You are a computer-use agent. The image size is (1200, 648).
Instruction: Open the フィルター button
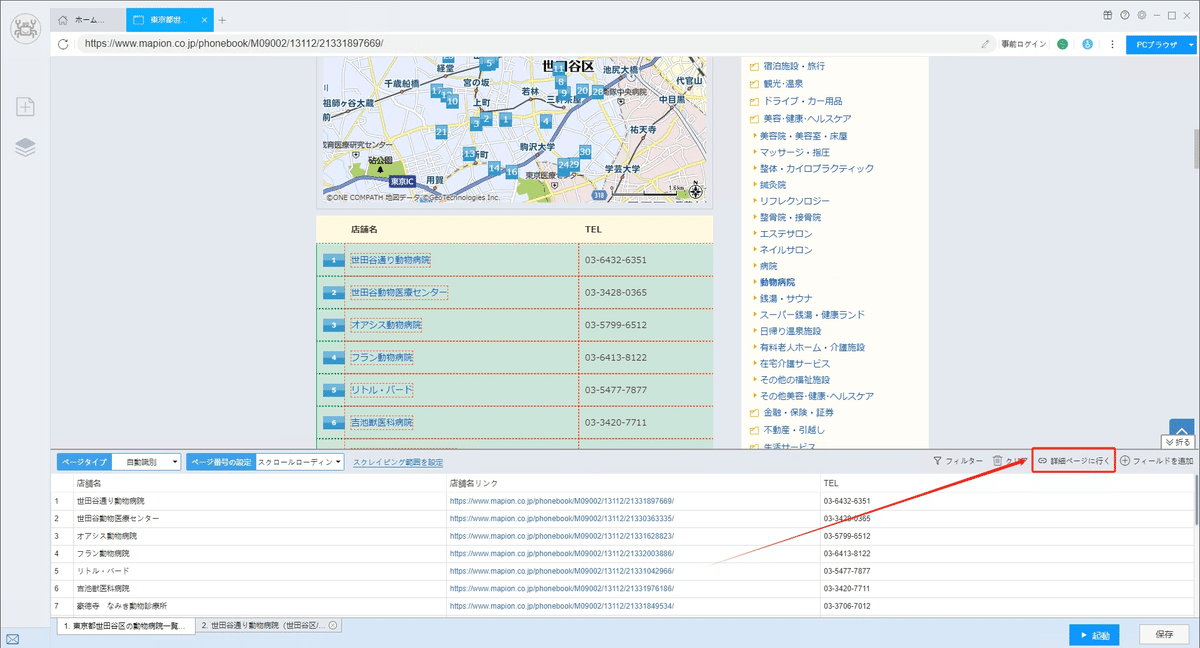[x=958, y=461]
